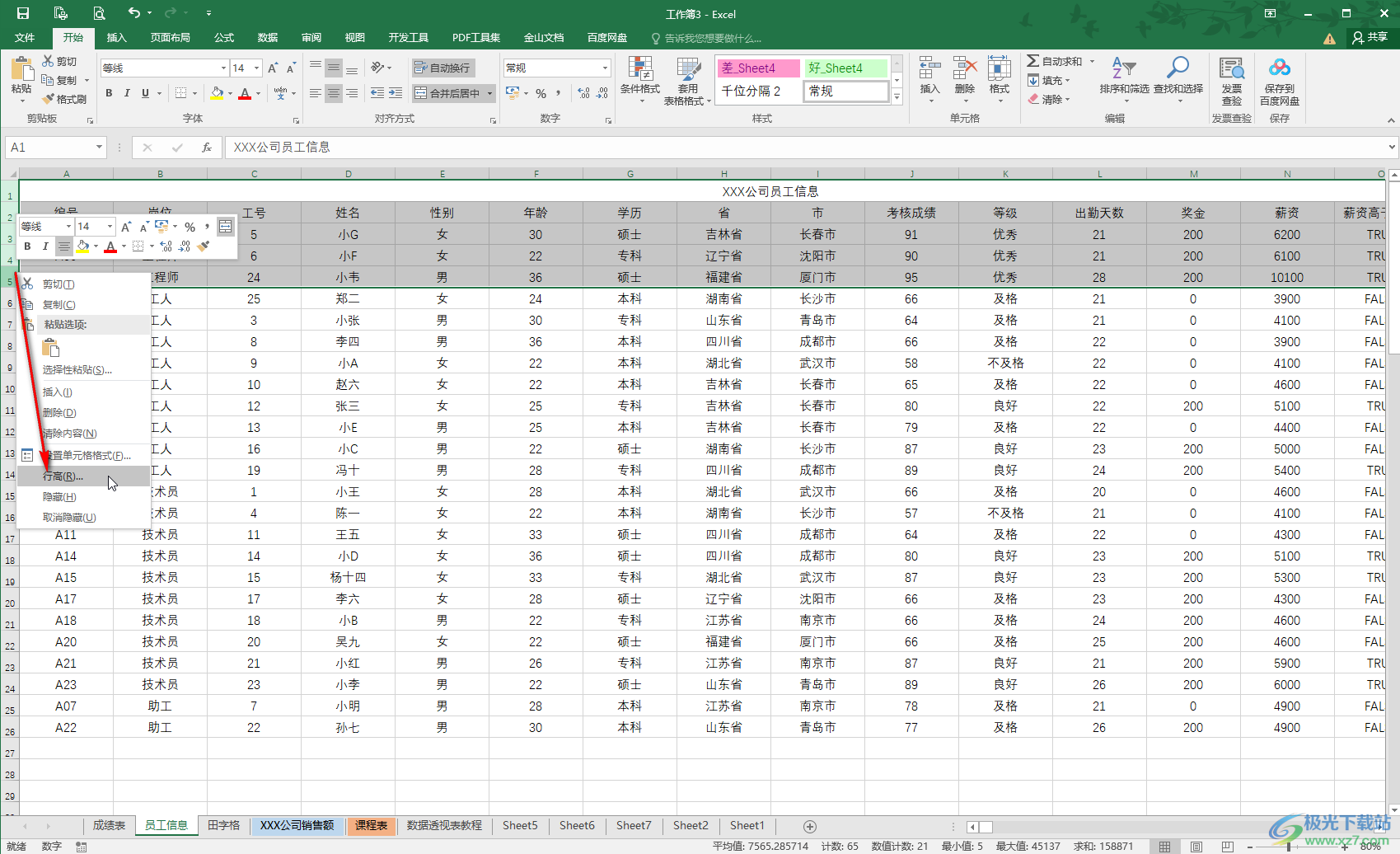The width and height of the screenshot is (1400, 854).
Task: Choose Paste Special from context menu
Action: pyautogui.click(x=82, y=370)
